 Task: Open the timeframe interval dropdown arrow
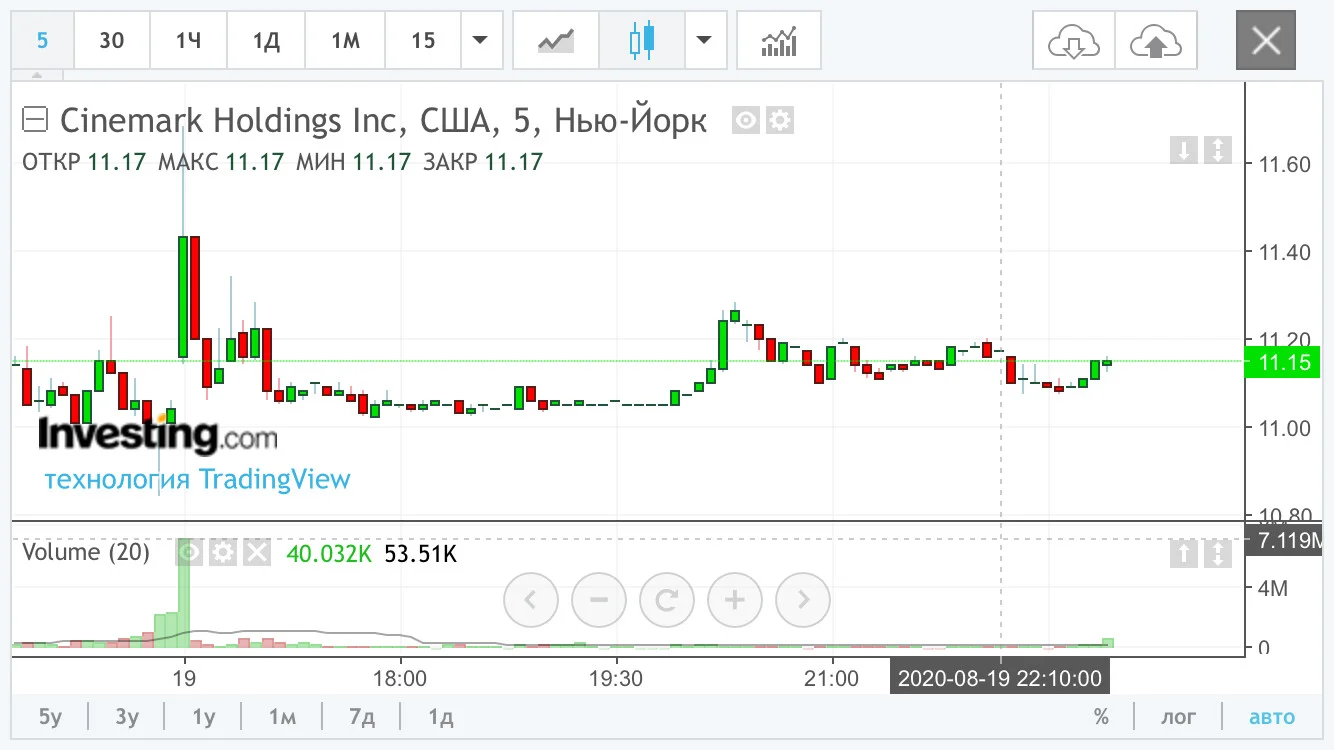tap(481, 41)
